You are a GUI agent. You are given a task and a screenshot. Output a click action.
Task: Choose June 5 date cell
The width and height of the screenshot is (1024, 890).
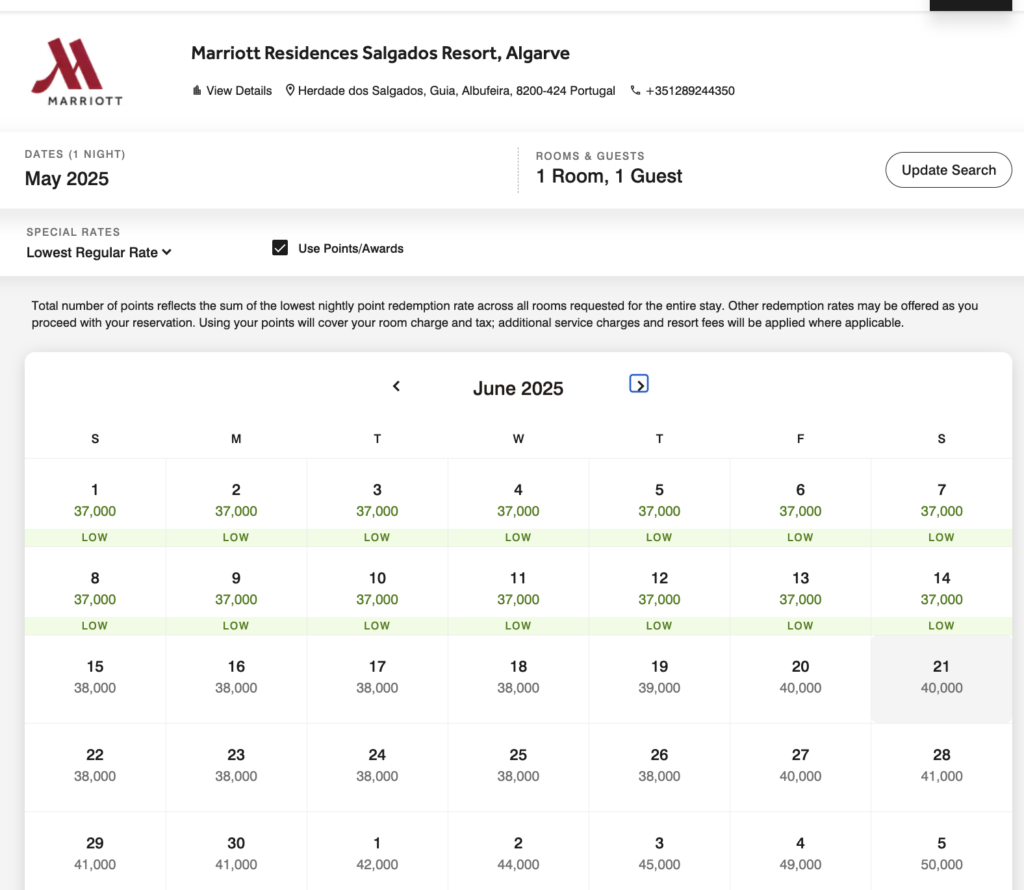coord(660,503)
